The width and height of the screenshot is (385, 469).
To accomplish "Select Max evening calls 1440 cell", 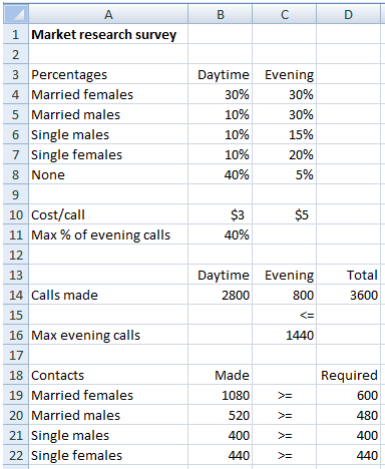I will pyautogui.click(x=284, y=335).
